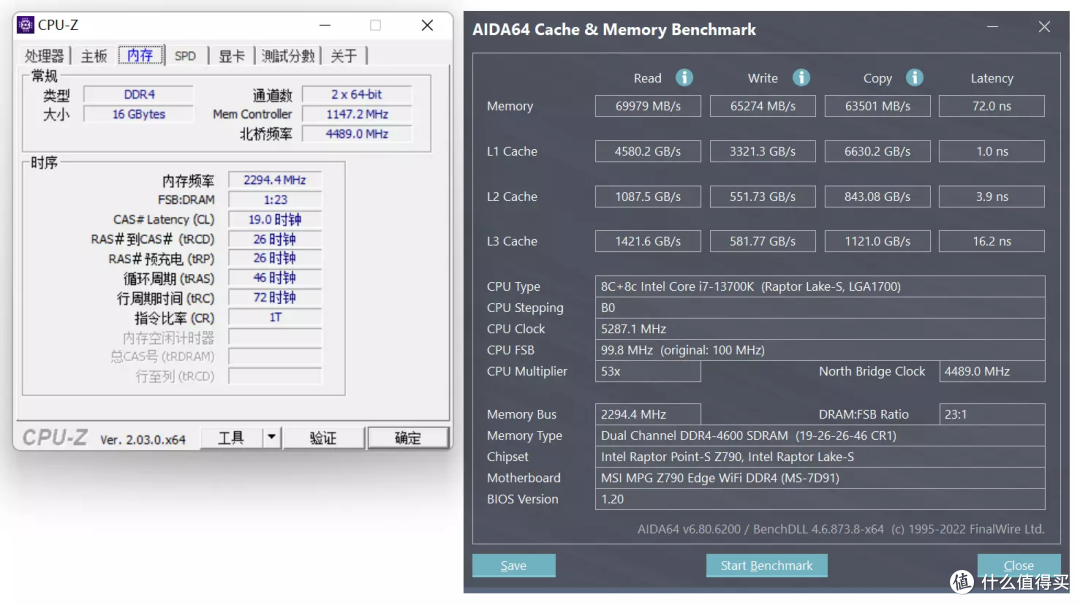
Task: Open the 显卡 tab
Action: (x=231, y=56)
